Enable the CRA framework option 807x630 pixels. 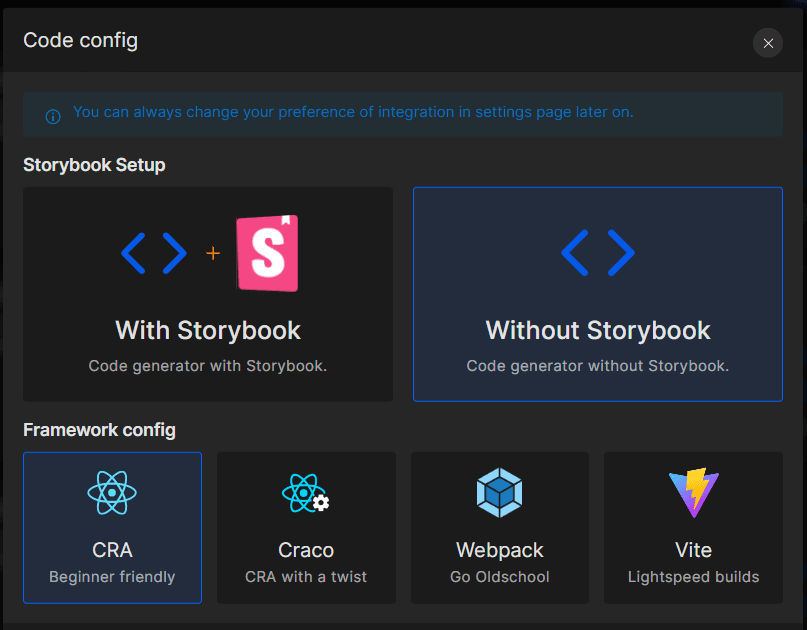112,528
